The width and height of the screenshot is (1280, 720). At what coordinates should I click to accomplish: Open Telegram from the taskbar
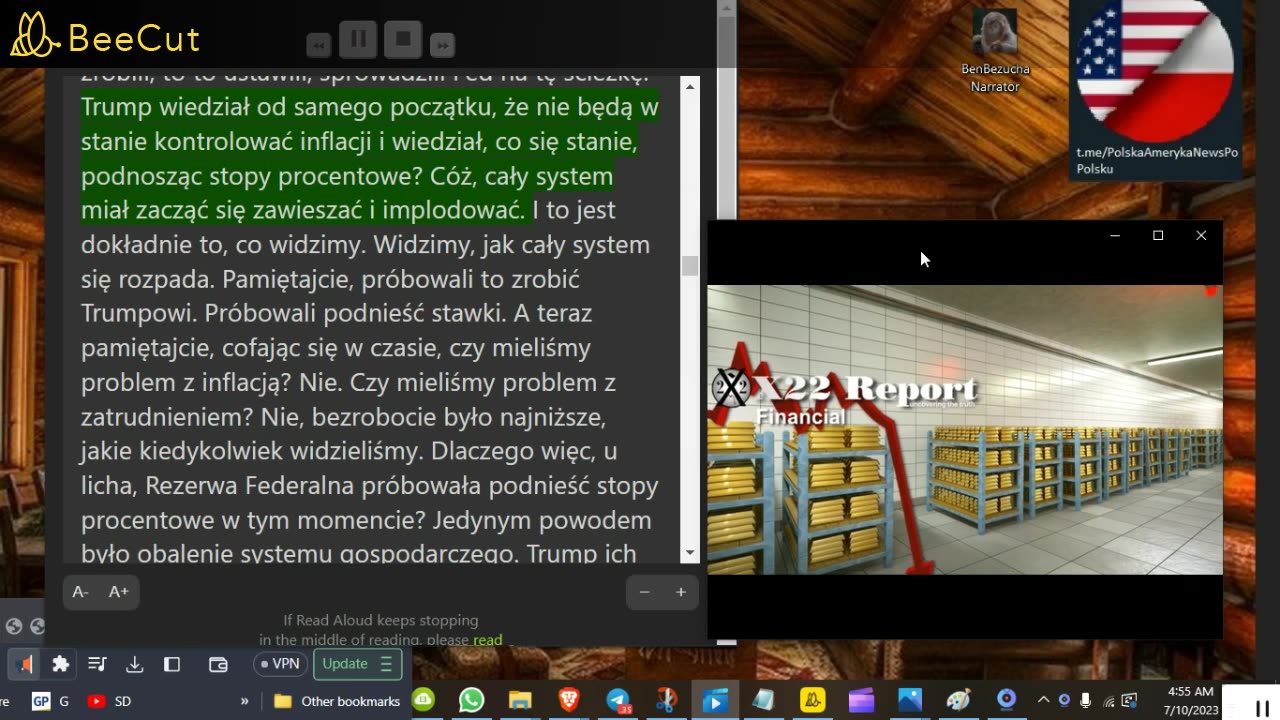[x=618, y=700]
